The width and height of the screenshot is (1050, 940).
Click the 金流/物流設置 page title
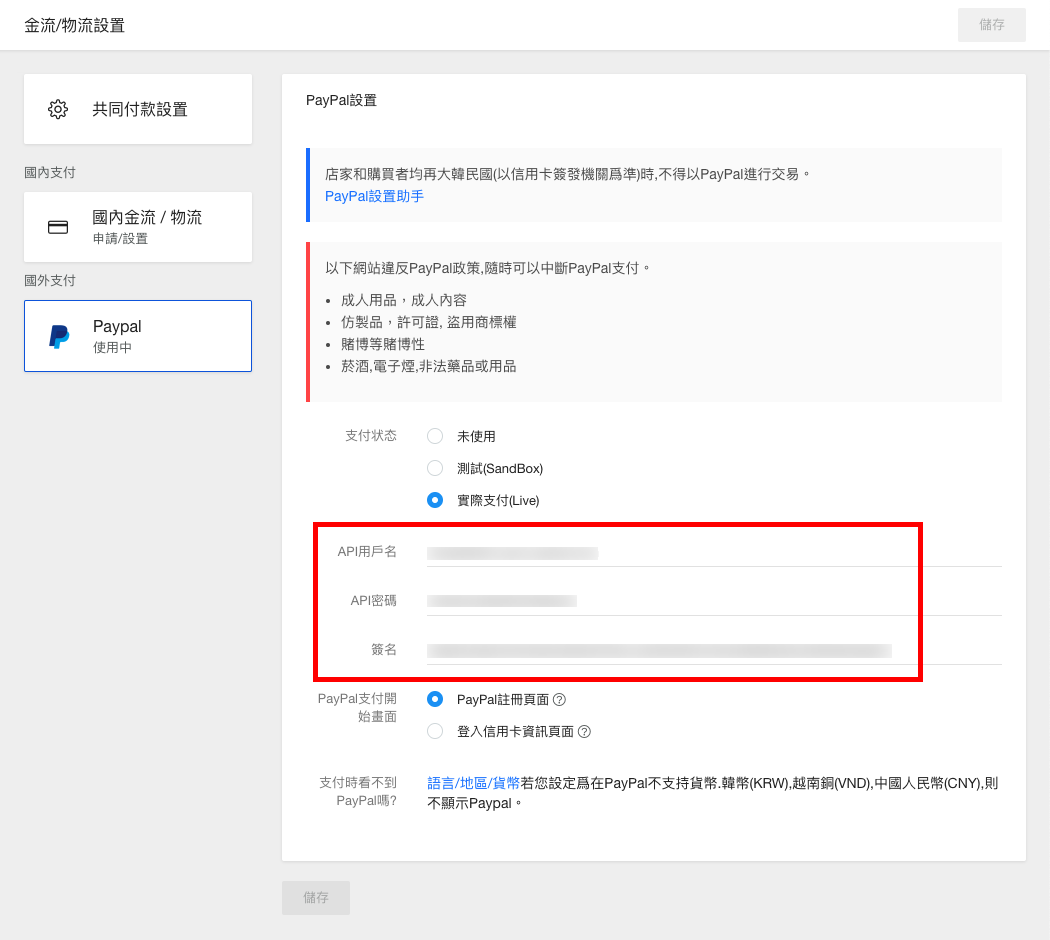(x=74, y=25)
